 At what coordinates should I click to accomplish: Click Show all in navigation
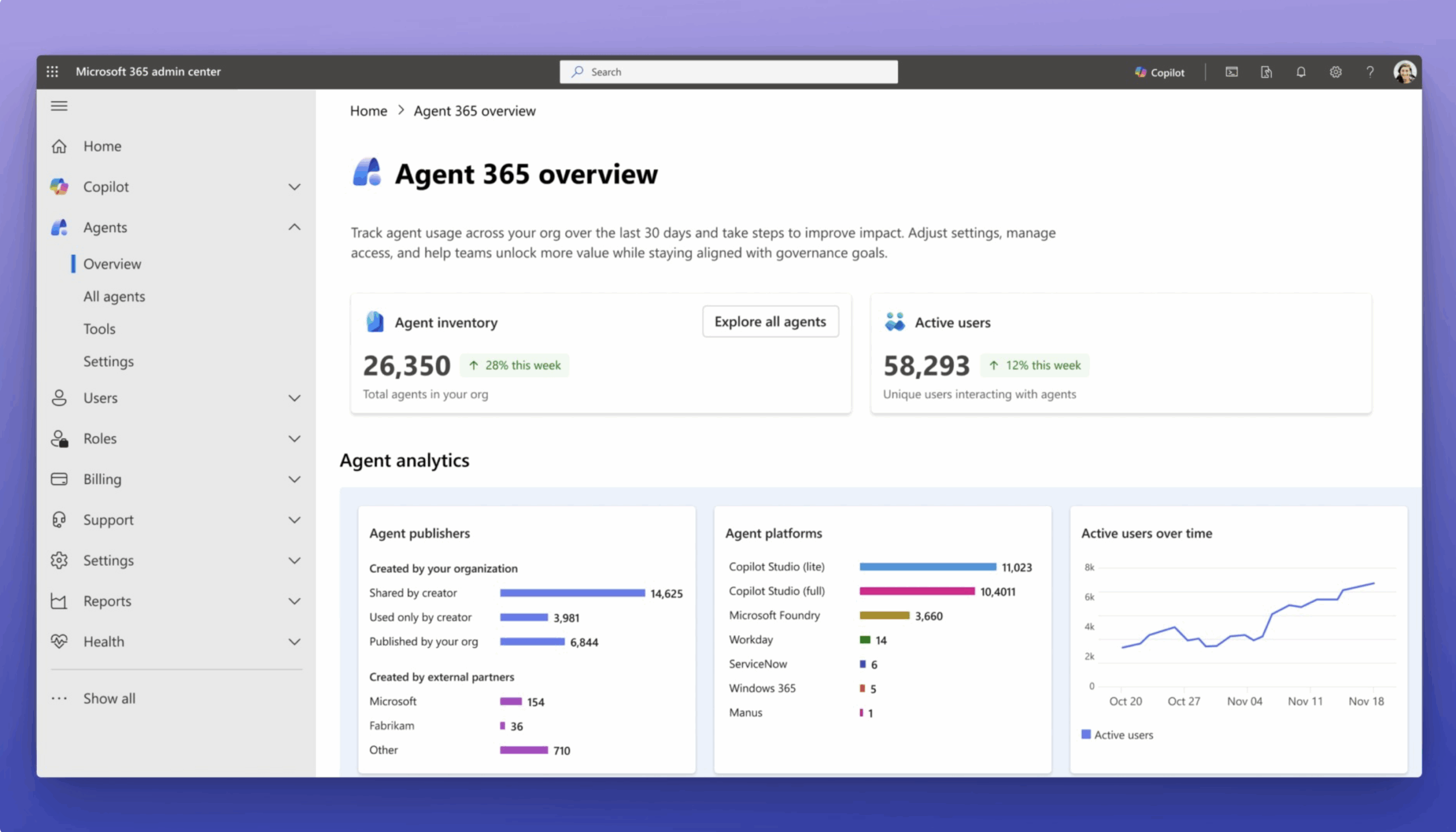click(x=109, y=698)
